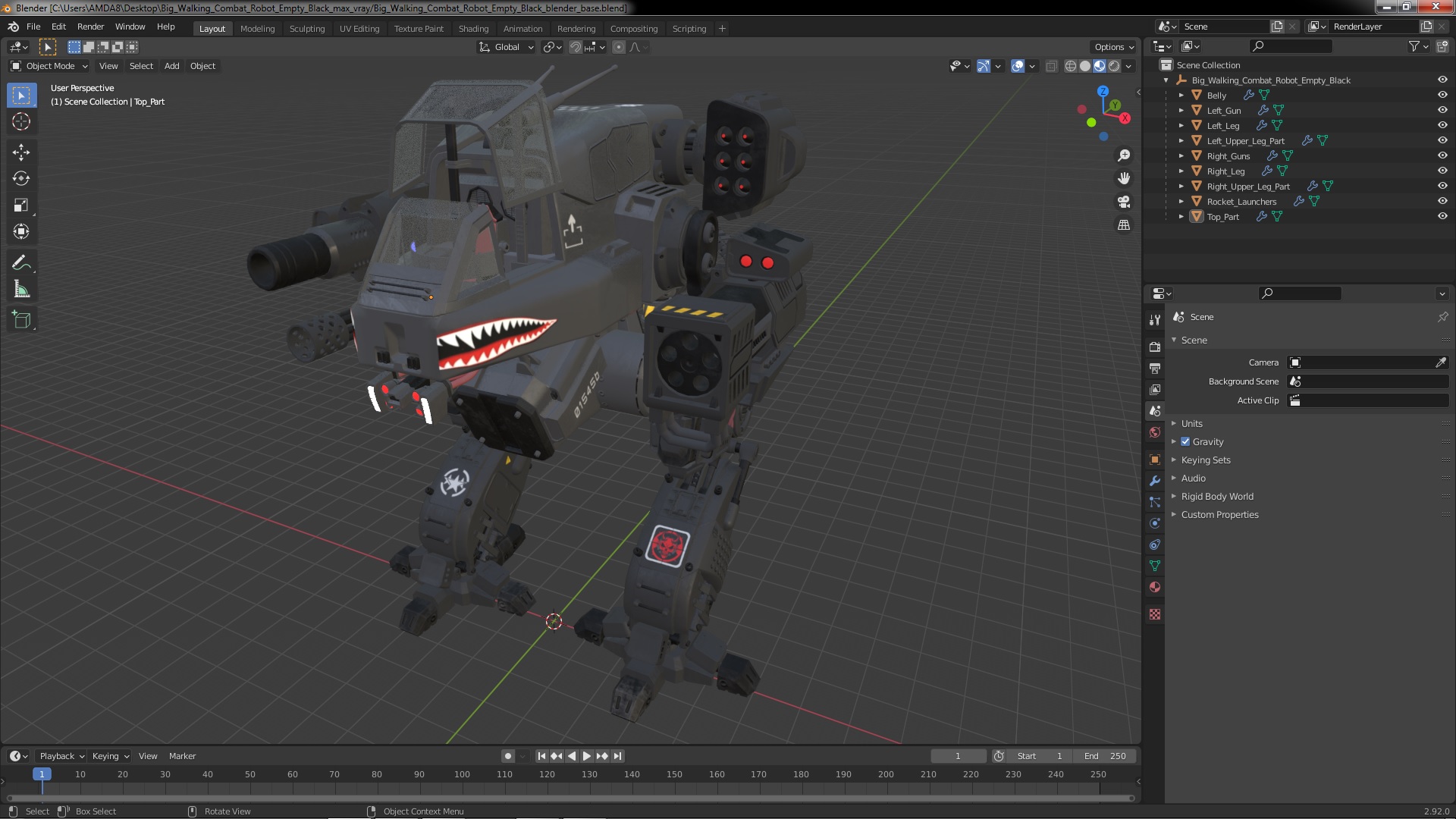The height and width of the screenshot is (819, 1456).
Task: Open the Object Mode dropdown
Action: point(50,66)
